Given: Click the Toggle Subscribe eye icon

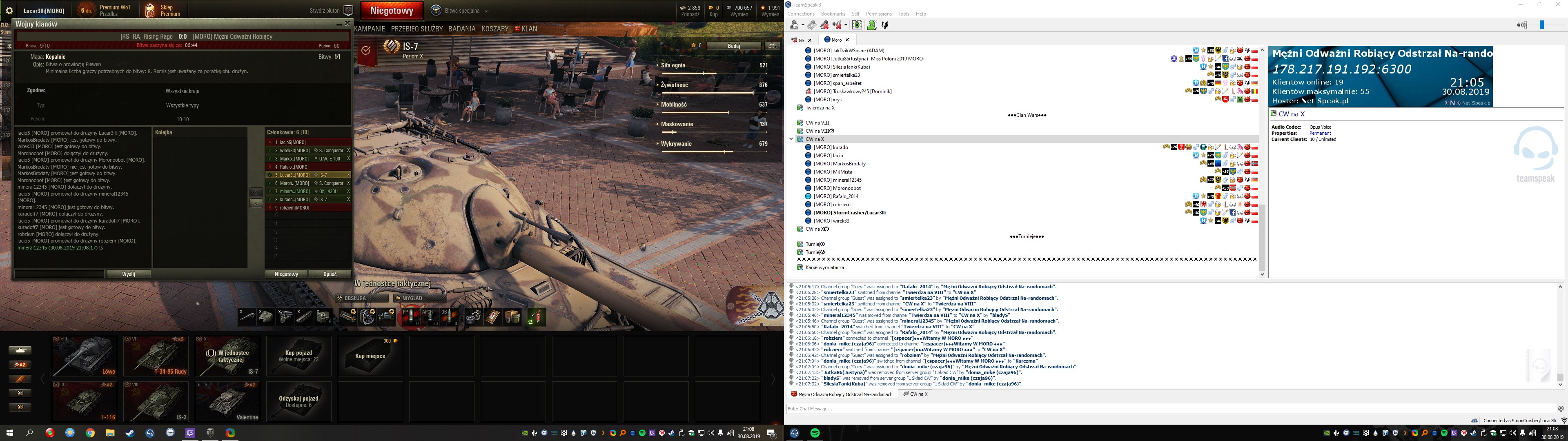Looking at the screenshot, I should tap(857, 26).
